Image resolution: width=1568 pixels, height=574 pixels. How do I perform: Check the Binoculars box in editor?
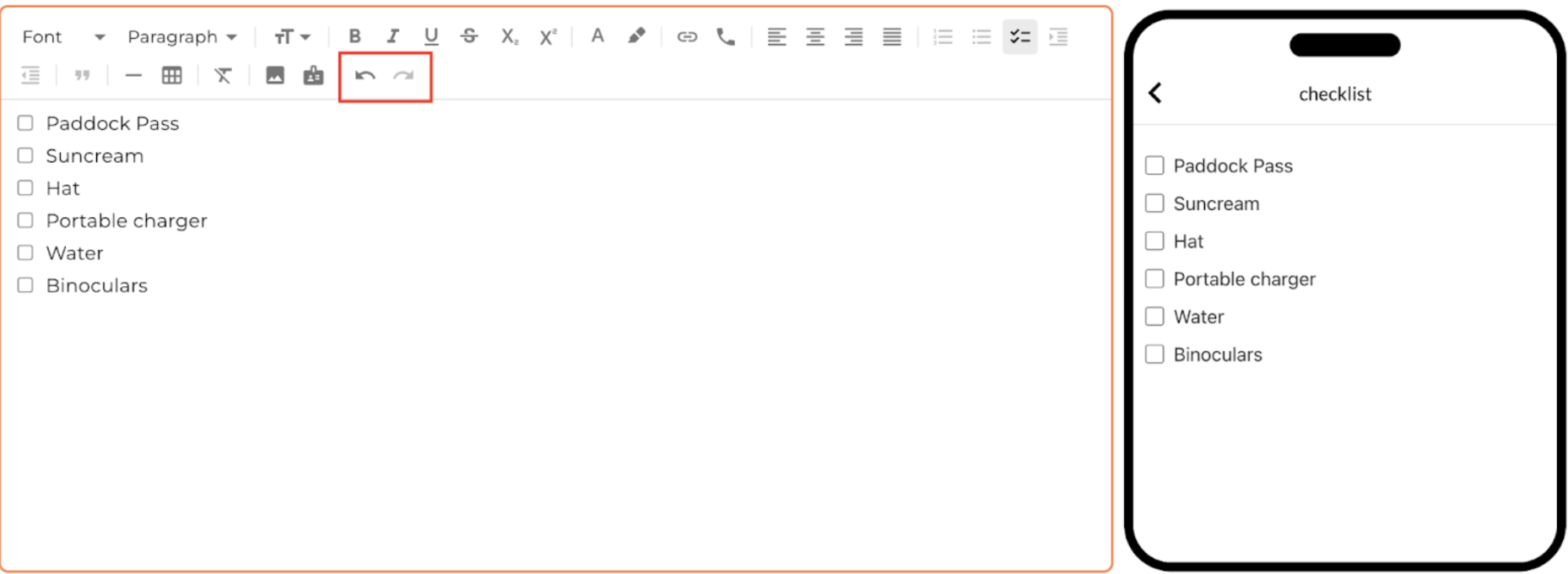pyautogui.click(x=25, y=285)
